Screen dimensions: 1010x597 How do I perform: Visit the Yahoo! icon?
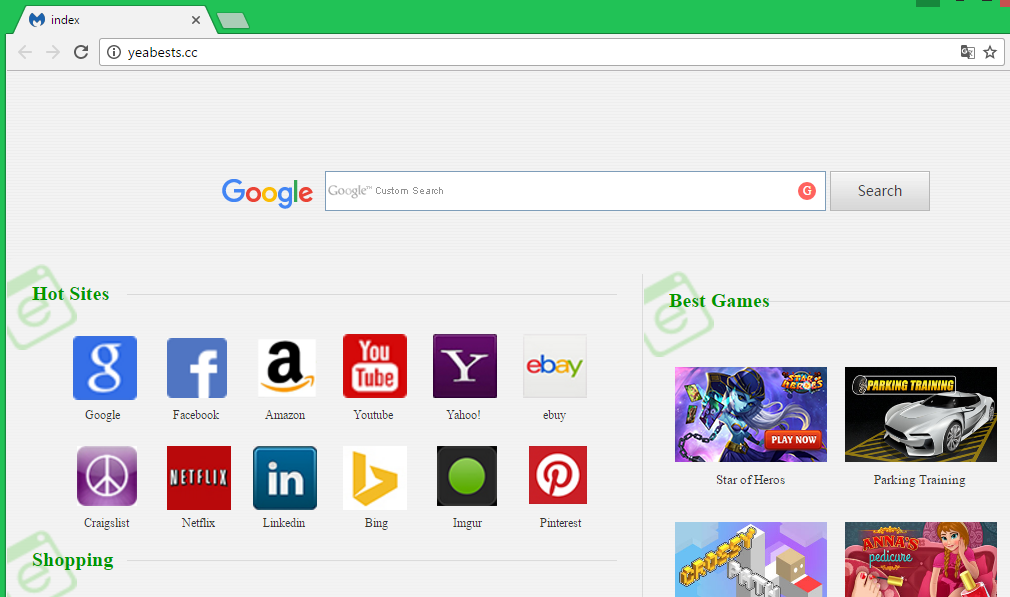coord(465,366)
